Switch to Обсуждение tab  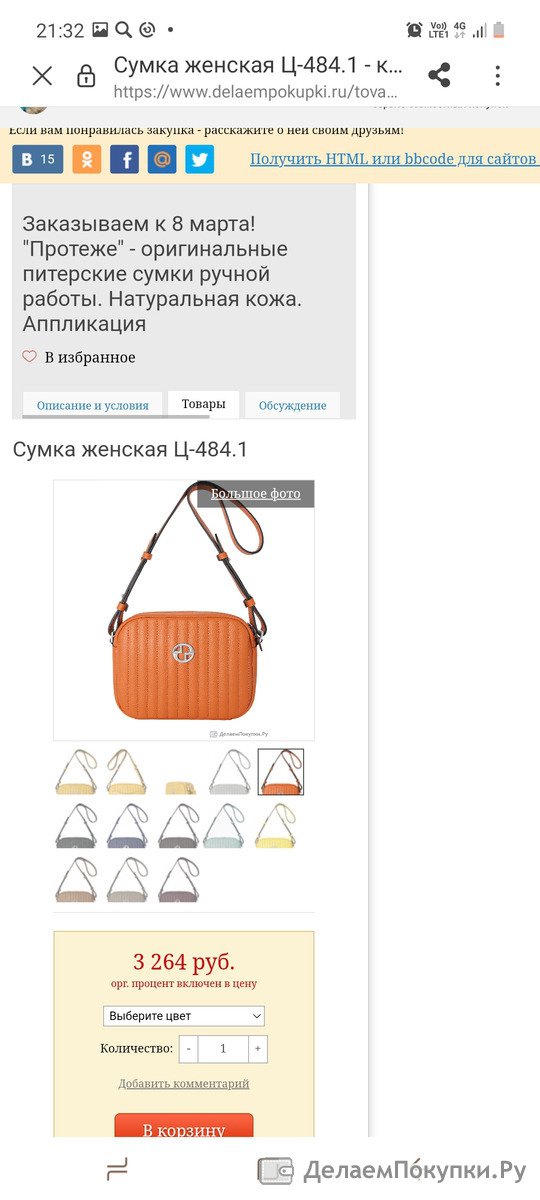pyautogui.click(x=293, y=405)
